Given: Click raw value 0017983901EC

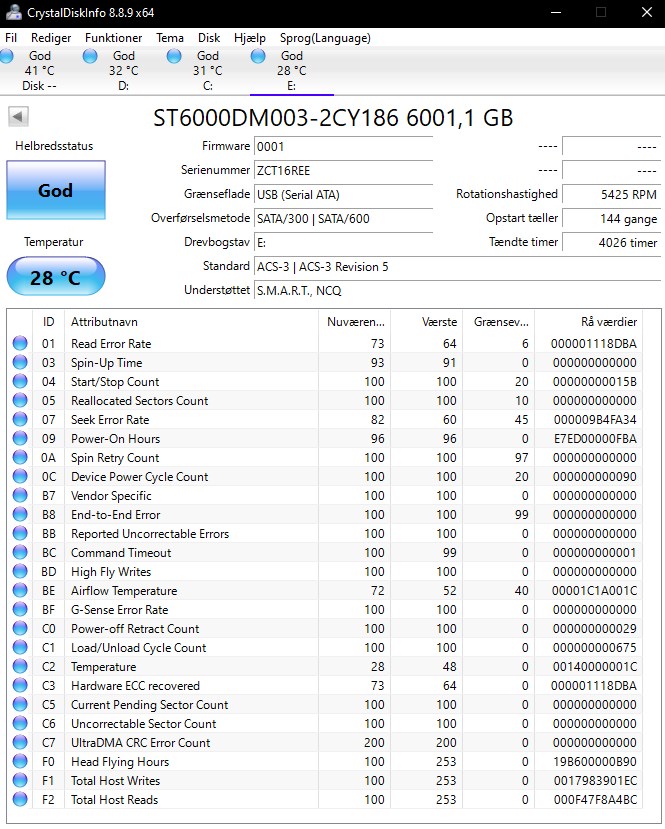Looking at the screenshot, I should pyautogui.click(x=595, y=780).
